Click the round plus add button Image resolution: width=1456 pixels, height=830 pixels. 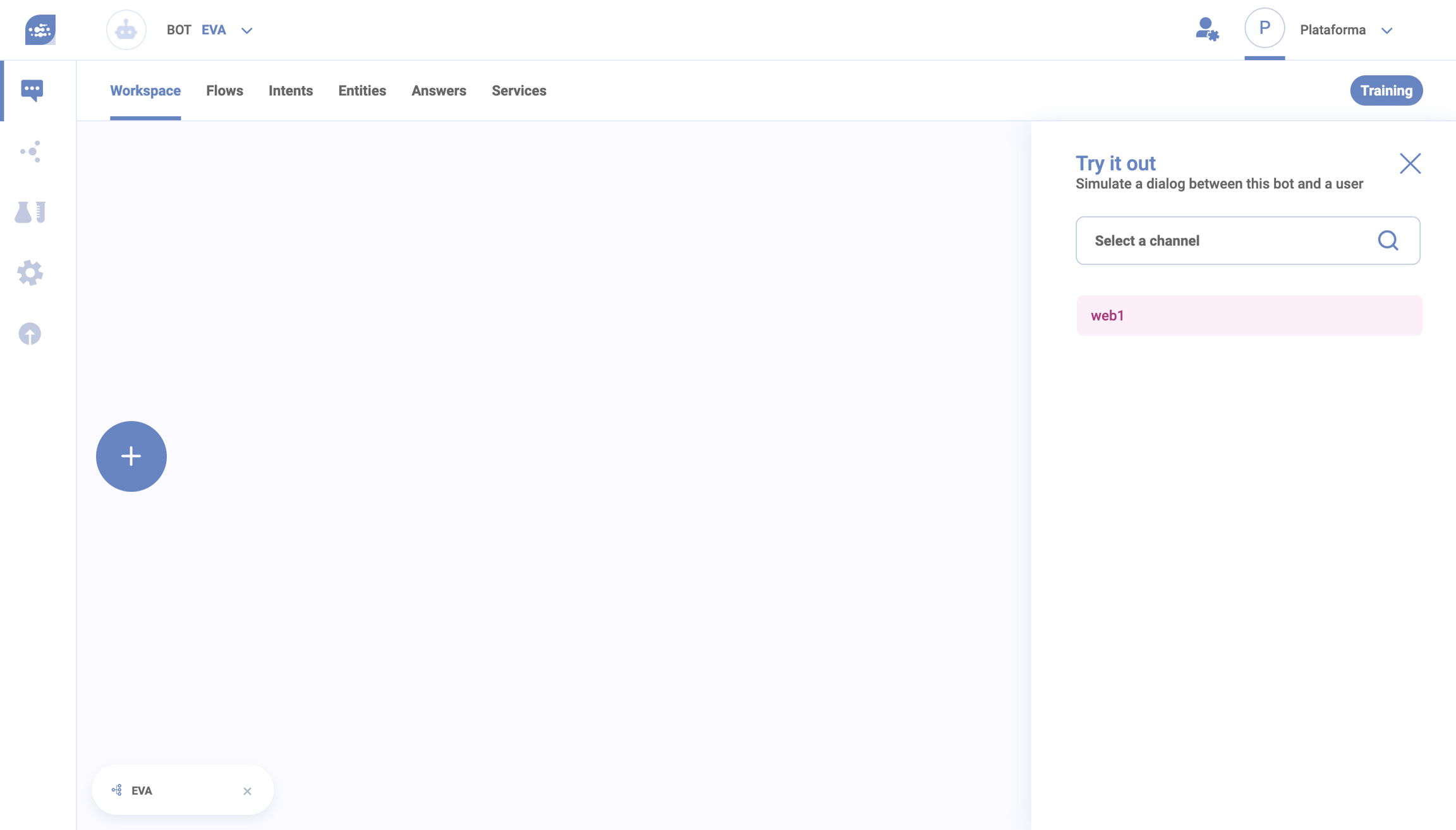click(x=131, y=456)
